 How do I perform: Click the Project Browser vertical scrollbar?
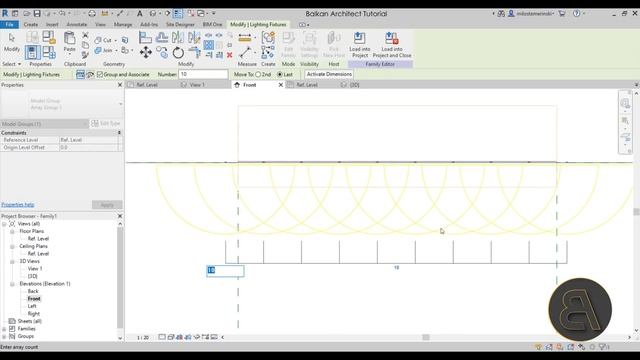coord(120,278)
